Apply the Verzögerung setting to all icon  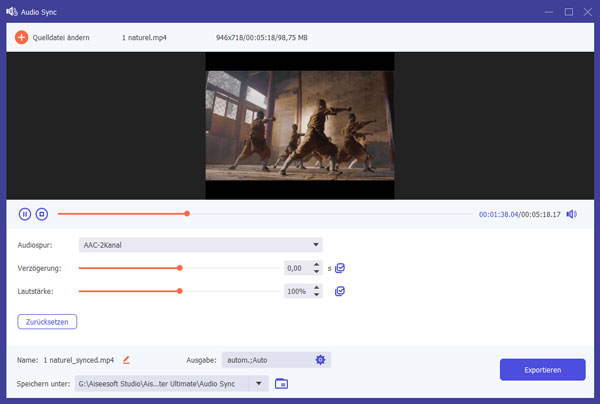point(340,268)
